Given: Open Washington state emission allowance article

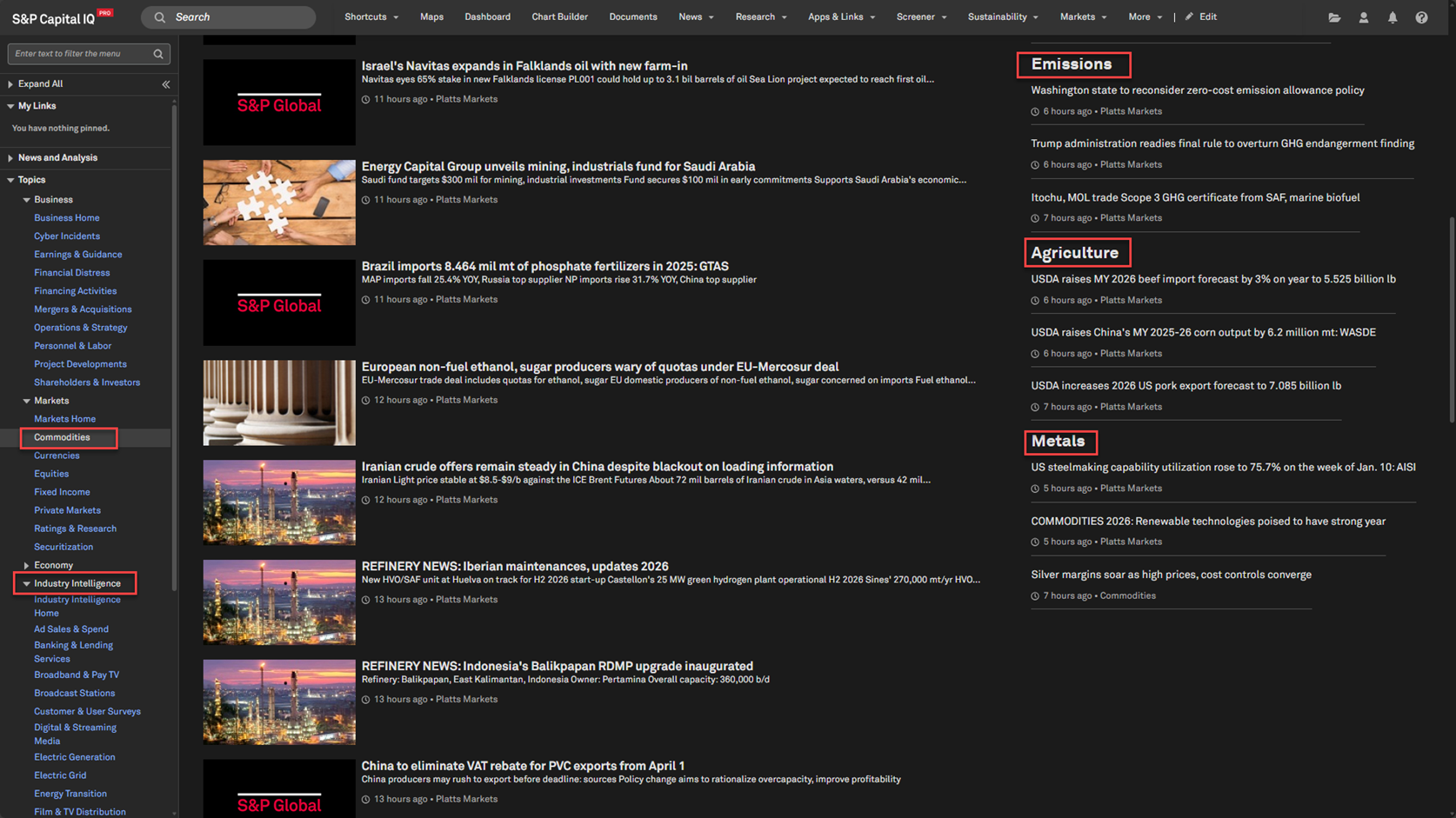Looking at the screenshot, I should tap(1197, 90).
